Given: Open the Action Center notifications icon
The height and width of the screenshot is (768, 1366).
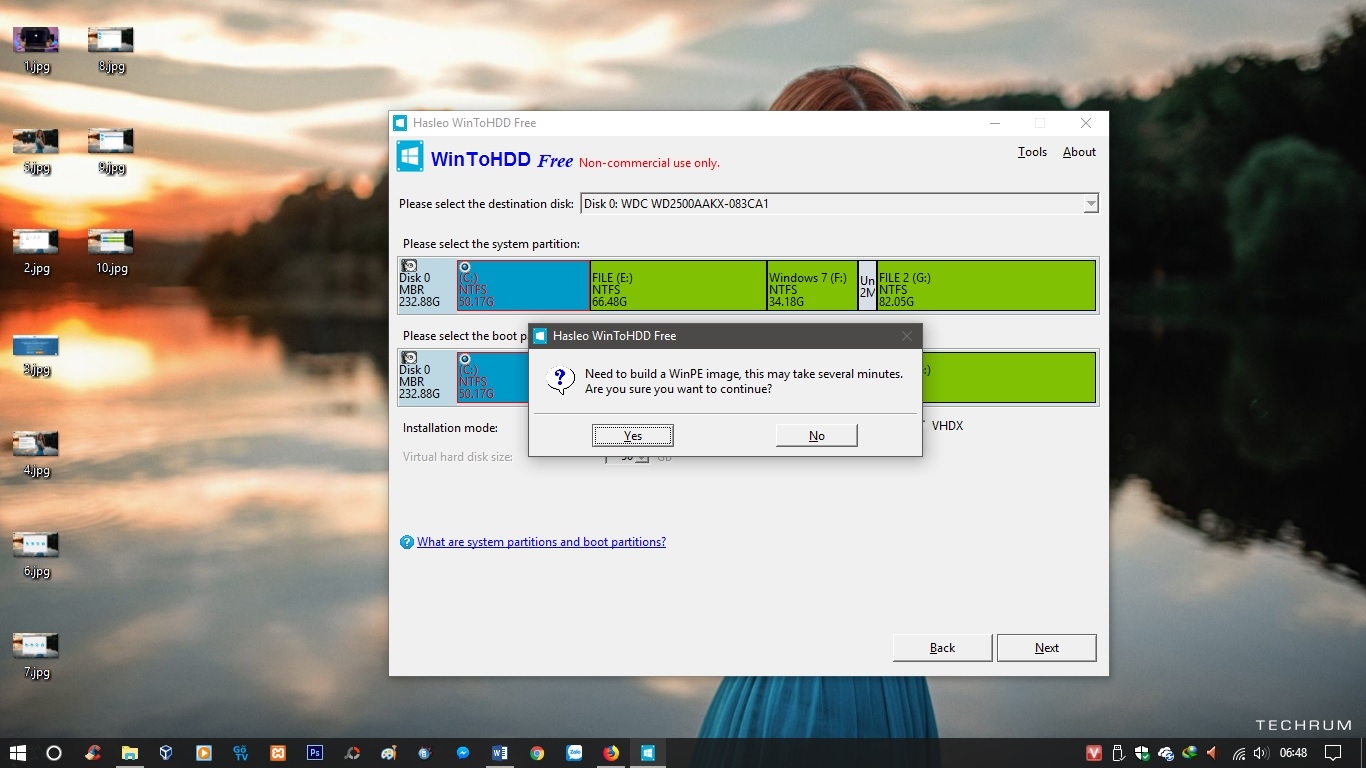Looking at the screenshot, I should [x=1333, y=753].
